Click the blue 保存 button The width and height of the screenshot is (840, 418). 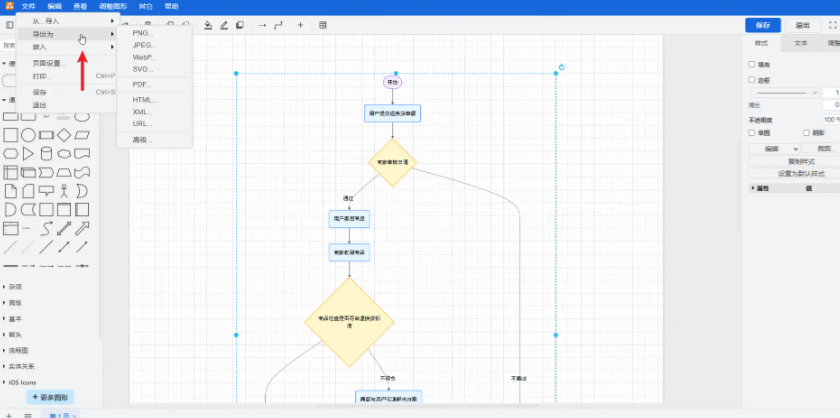click(763, 25)
